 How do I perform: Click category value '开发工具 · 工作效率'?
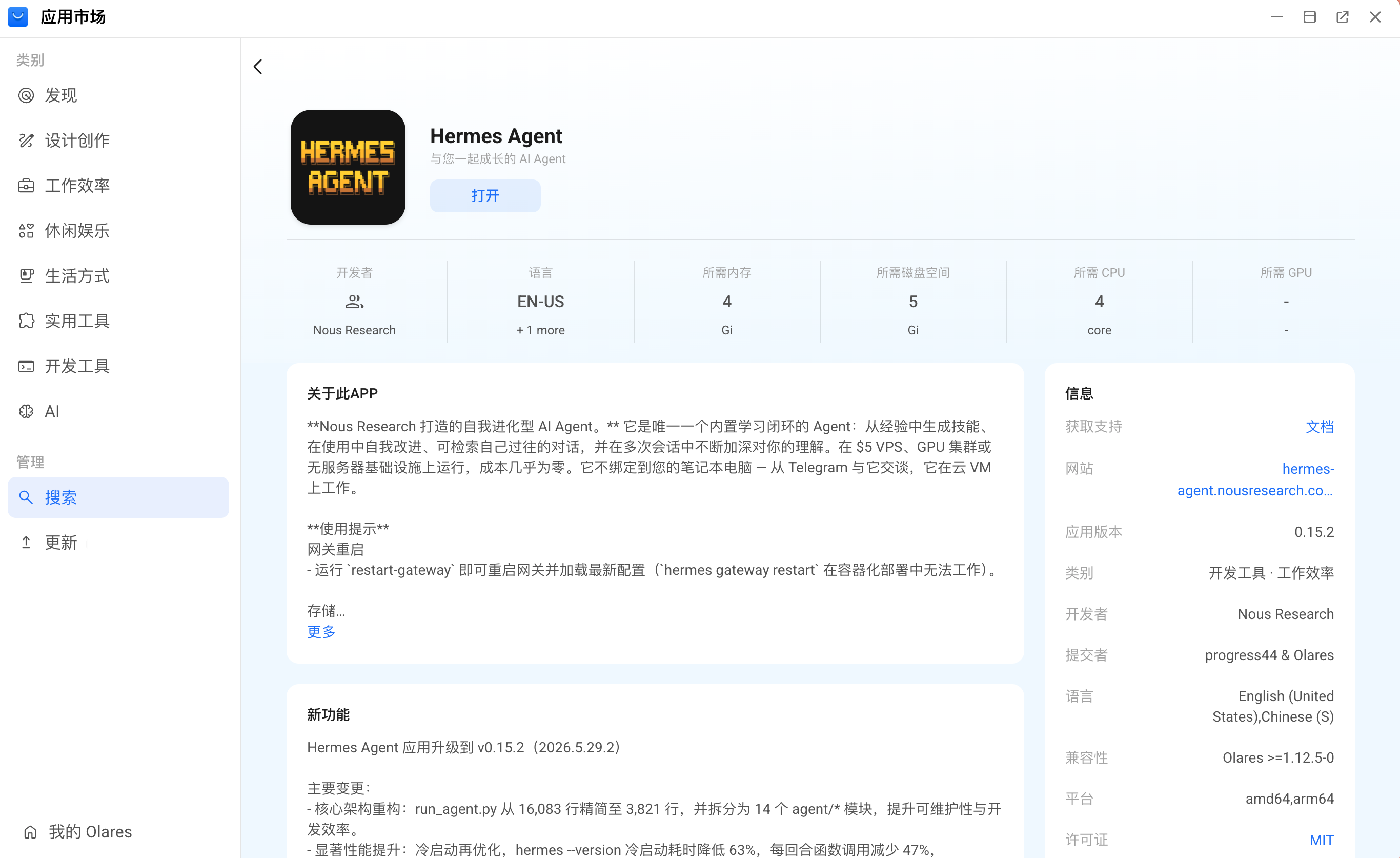[x=1271, y=572]
